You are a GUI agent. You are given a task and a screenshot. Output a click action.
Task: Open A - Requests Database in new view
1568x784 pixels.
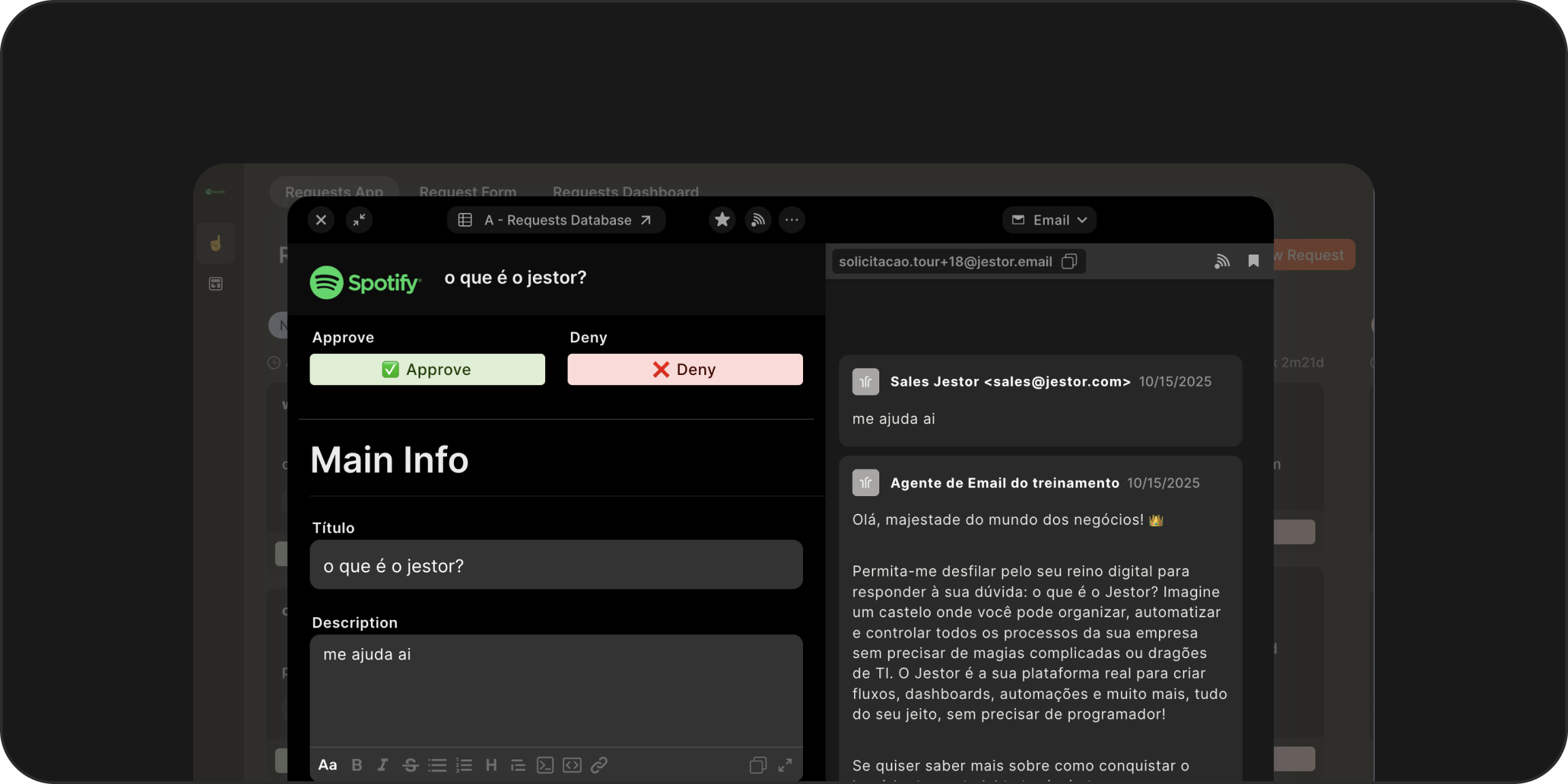tap(645, 219)
